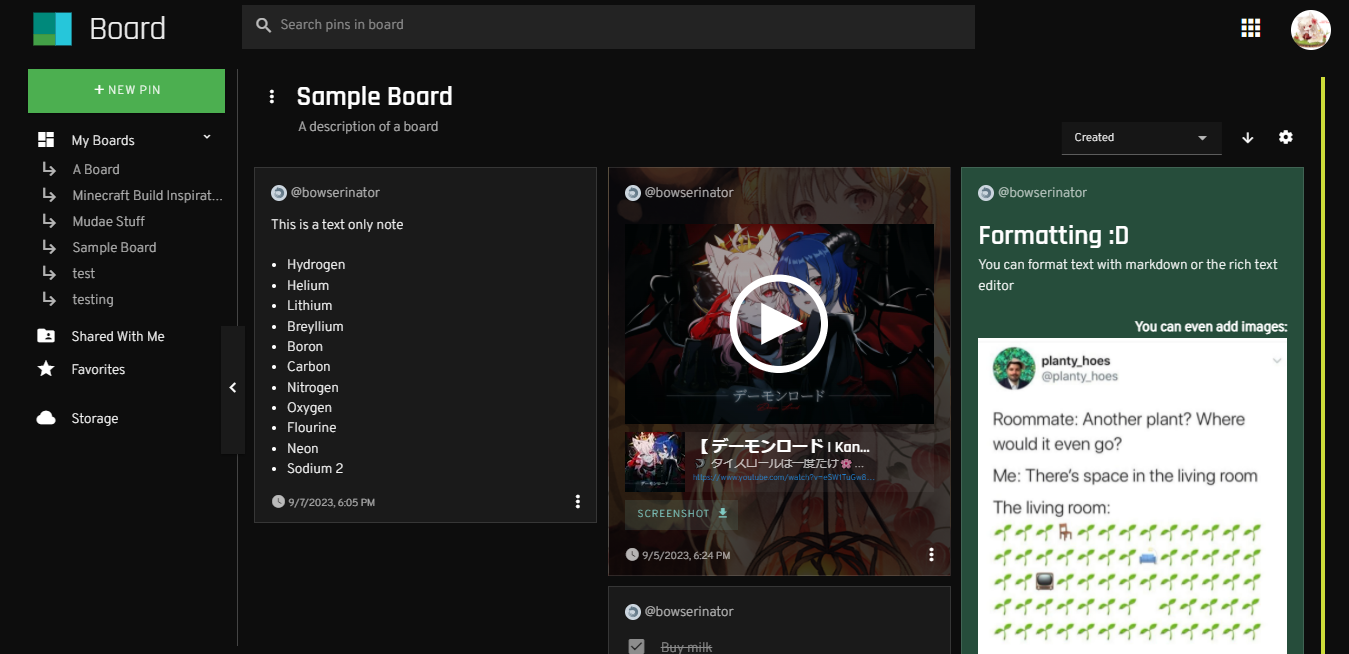Open options menu on text note pin
Image resolution: width=1349 pixels, height=654 pixels.
coord(577,502)
